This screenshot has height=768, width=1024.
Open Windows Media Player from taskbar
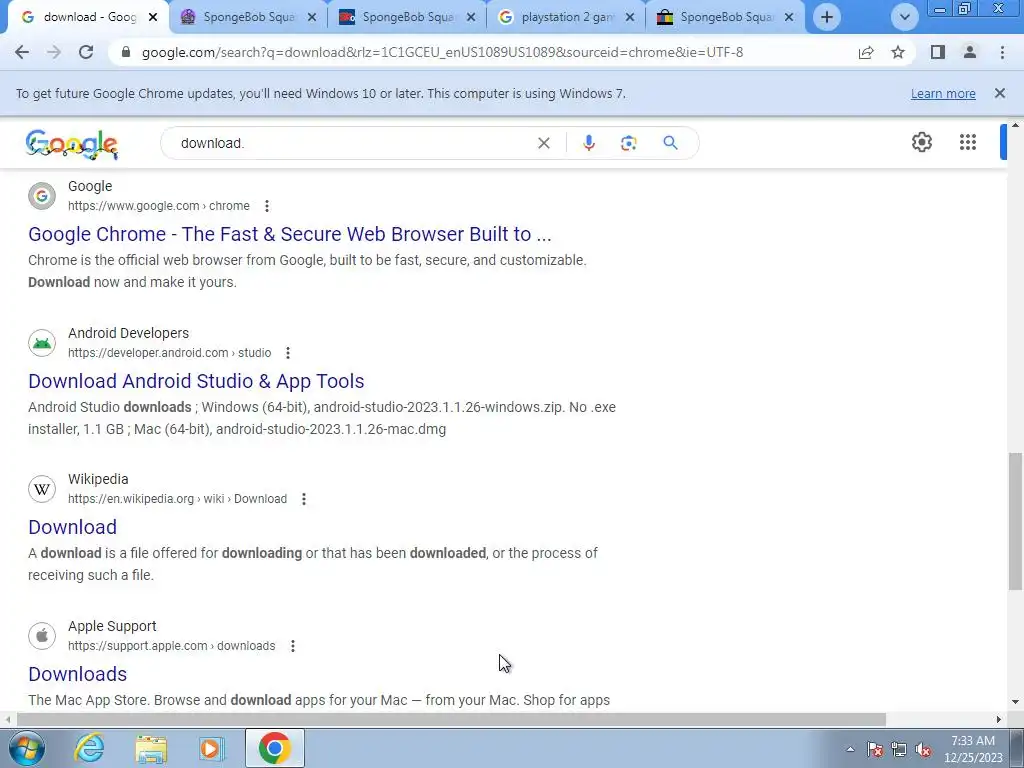[212, 748]
